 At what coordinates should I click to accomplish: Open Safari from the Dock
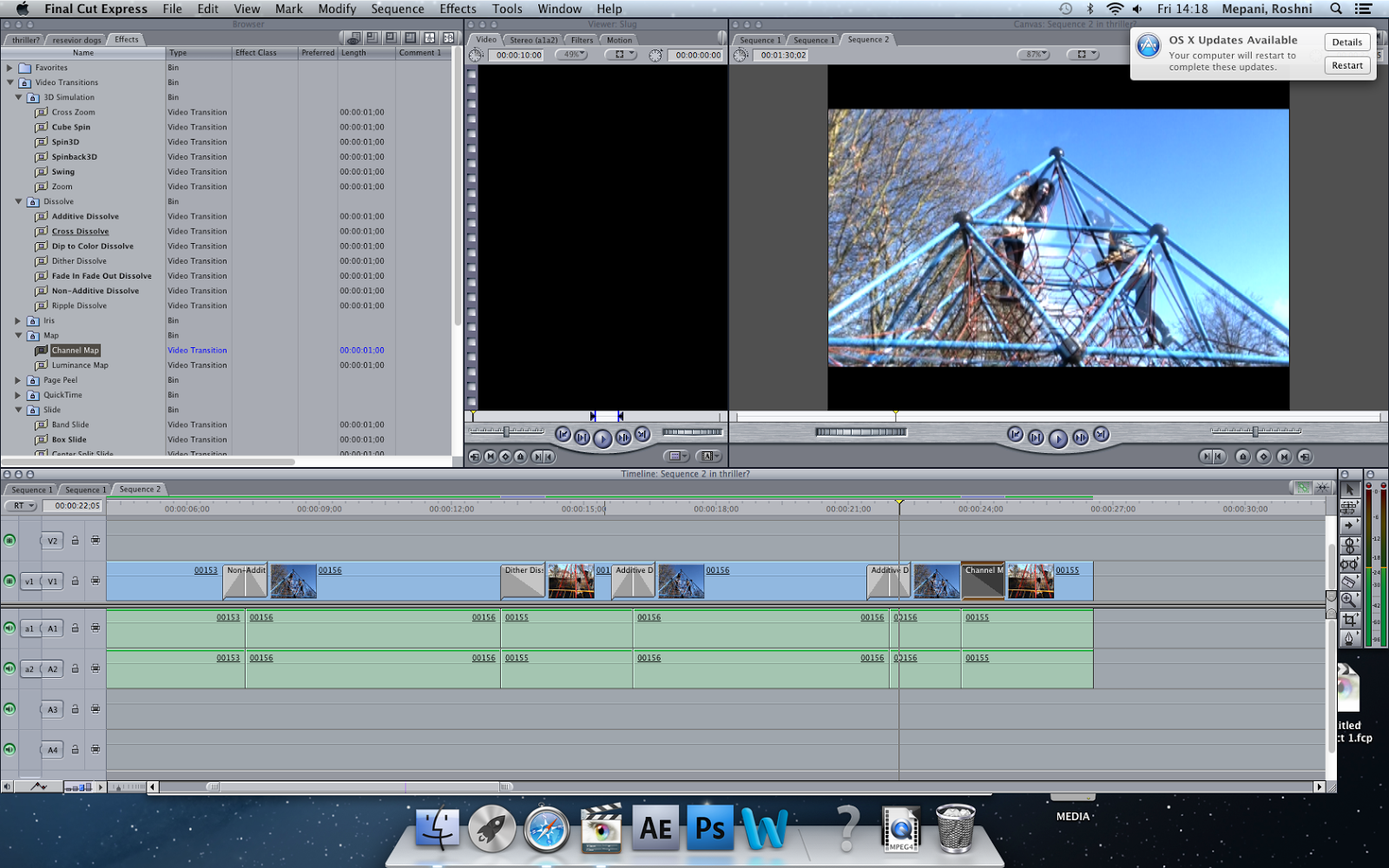[x=546, y=828]
